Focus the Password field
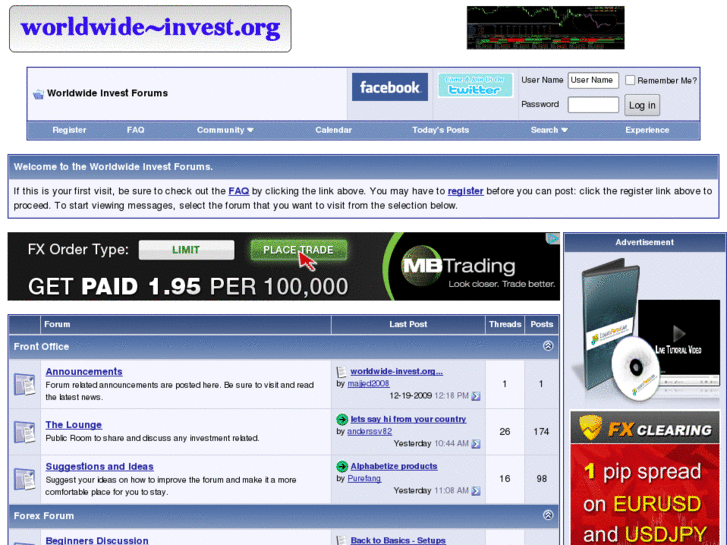 (593, 104)
